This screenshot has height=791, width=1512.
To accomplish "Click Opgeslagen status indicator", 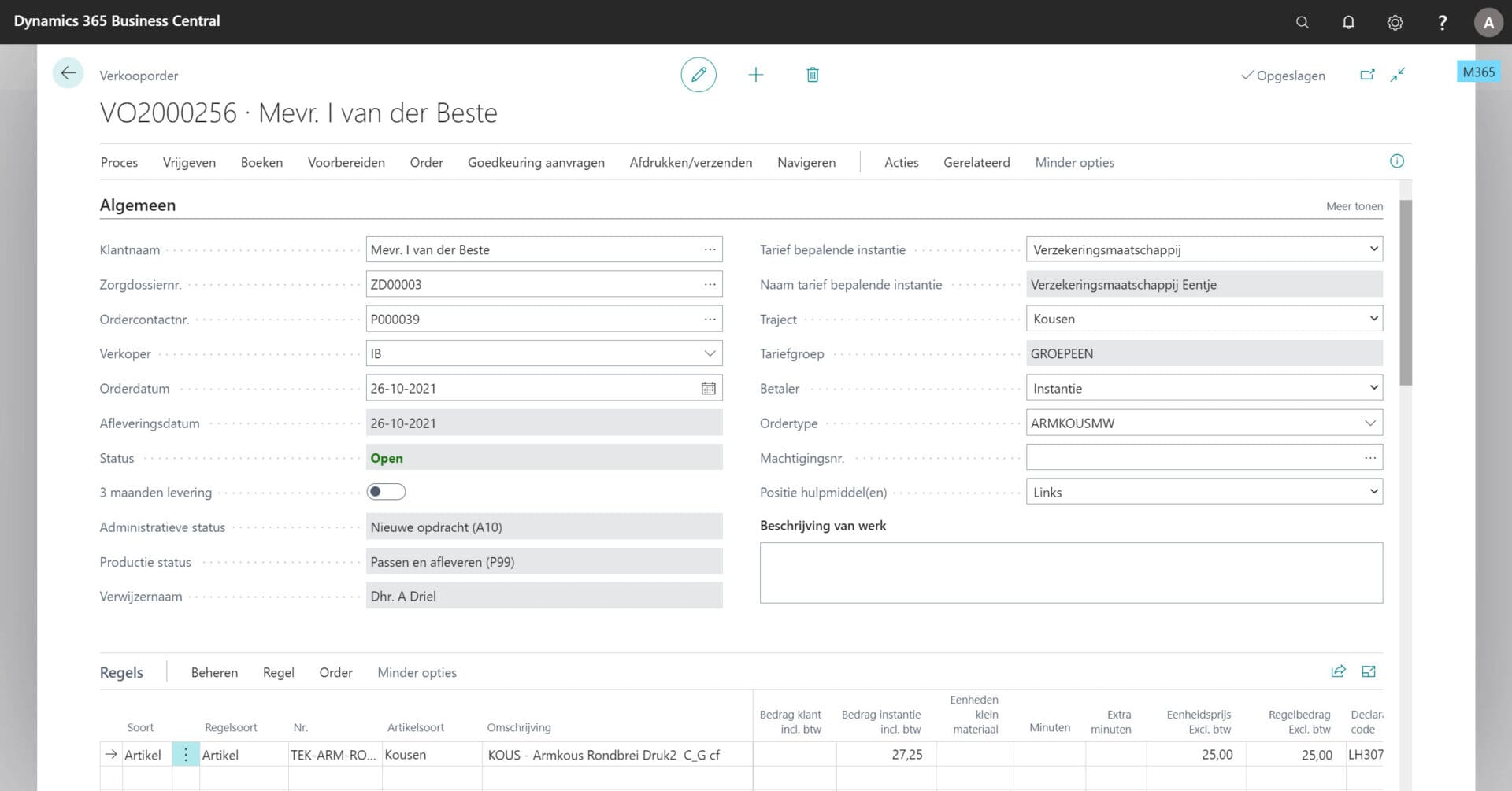I will [x=1283, y=76].
